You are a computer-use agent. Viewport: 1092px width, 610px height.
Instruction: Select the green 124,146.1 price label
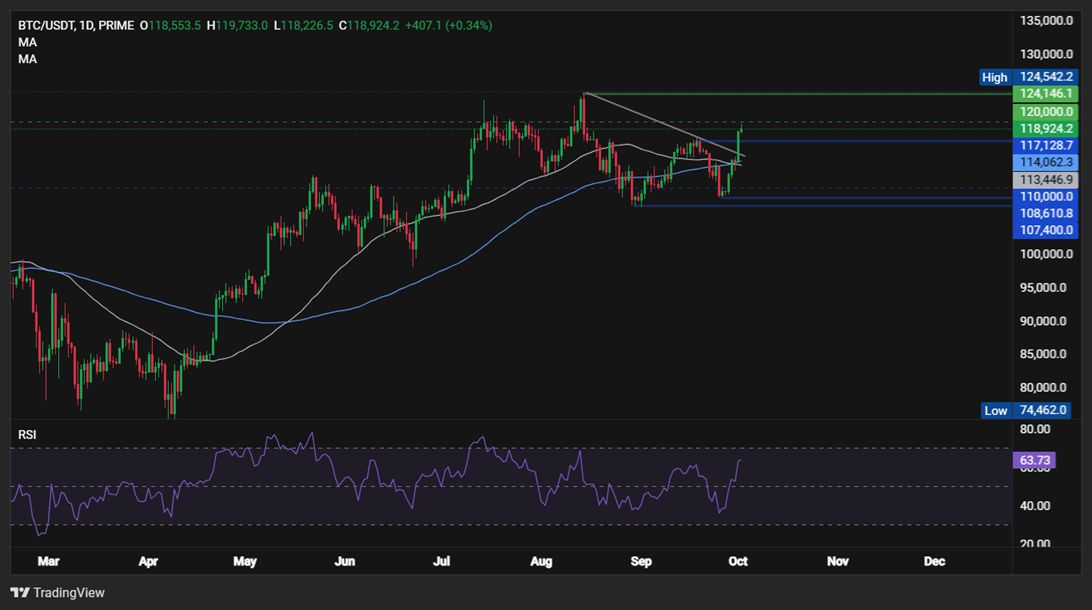coord(1044,93)
